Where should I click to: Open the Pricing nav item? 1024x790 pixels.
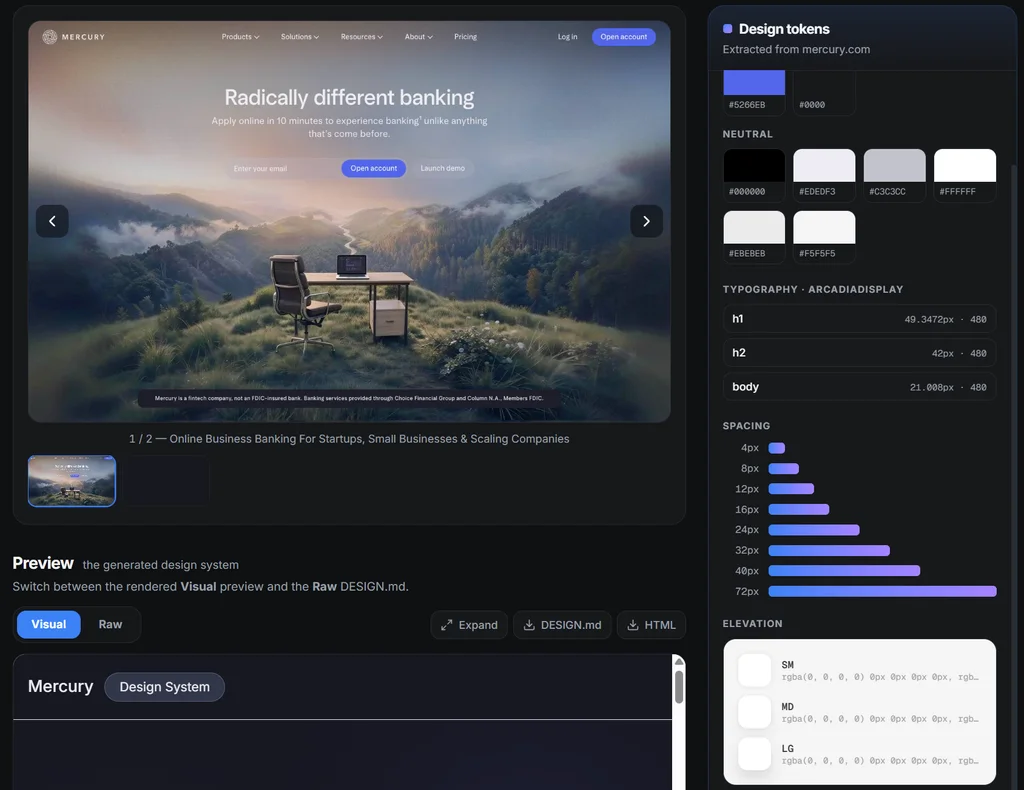pyautogui.click(x=466, y=37)
